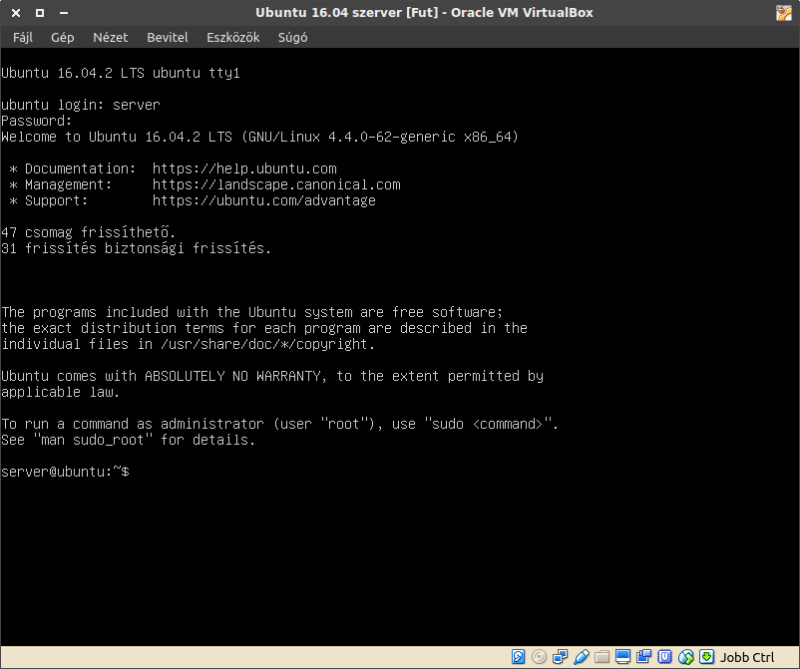Click the VirtualBox icon in the title bar corner
Screen dimensions: 800x669
tap(784, 13)
